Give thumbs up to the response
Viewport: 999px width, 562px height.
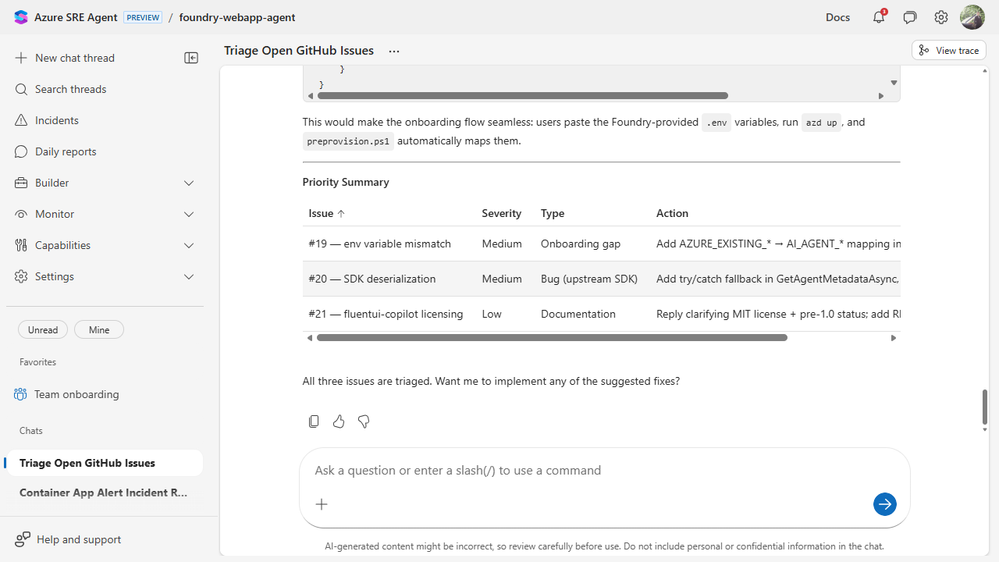pos(339,422)
